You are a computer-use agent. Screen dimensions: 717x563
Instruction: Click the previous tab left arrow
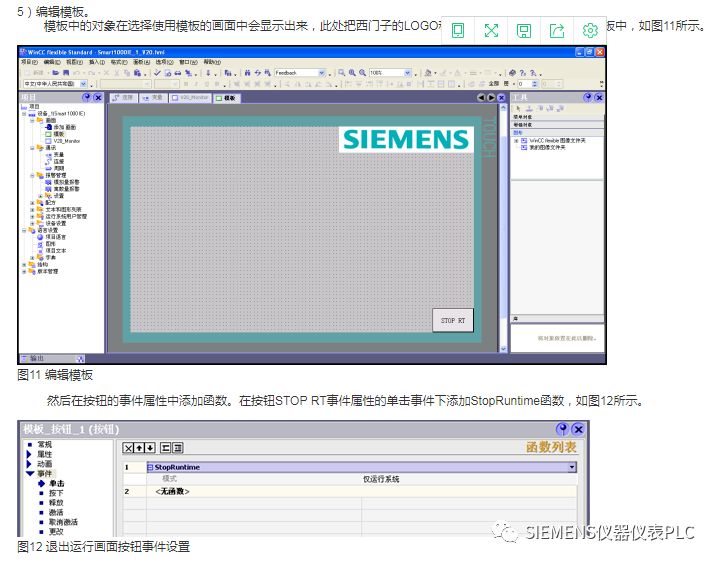coord(481,97)
